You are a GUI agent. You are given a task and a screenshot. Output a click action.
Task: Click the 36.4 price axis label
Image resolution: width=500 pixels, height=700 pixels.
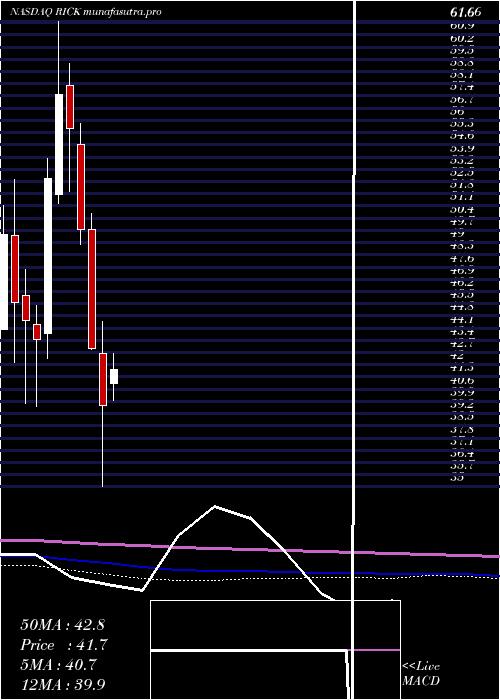(x=462, y=454)
